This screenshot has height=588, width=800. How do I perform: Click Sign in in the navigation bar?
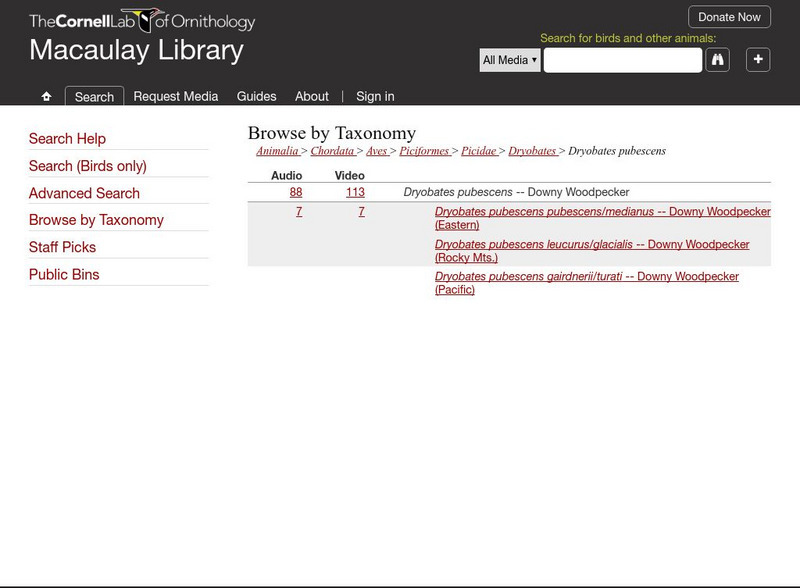(x=375, y=96)
